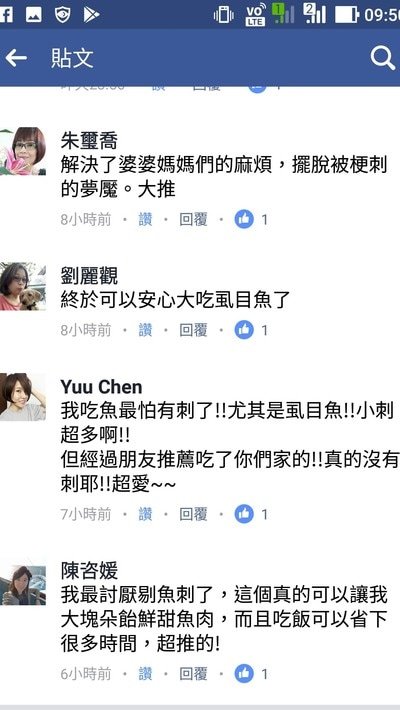Image resolution: width=400 pixels, height=710 pixels.
Task: Open 陳咨媛's profile picture
Action: coord(23,585)
